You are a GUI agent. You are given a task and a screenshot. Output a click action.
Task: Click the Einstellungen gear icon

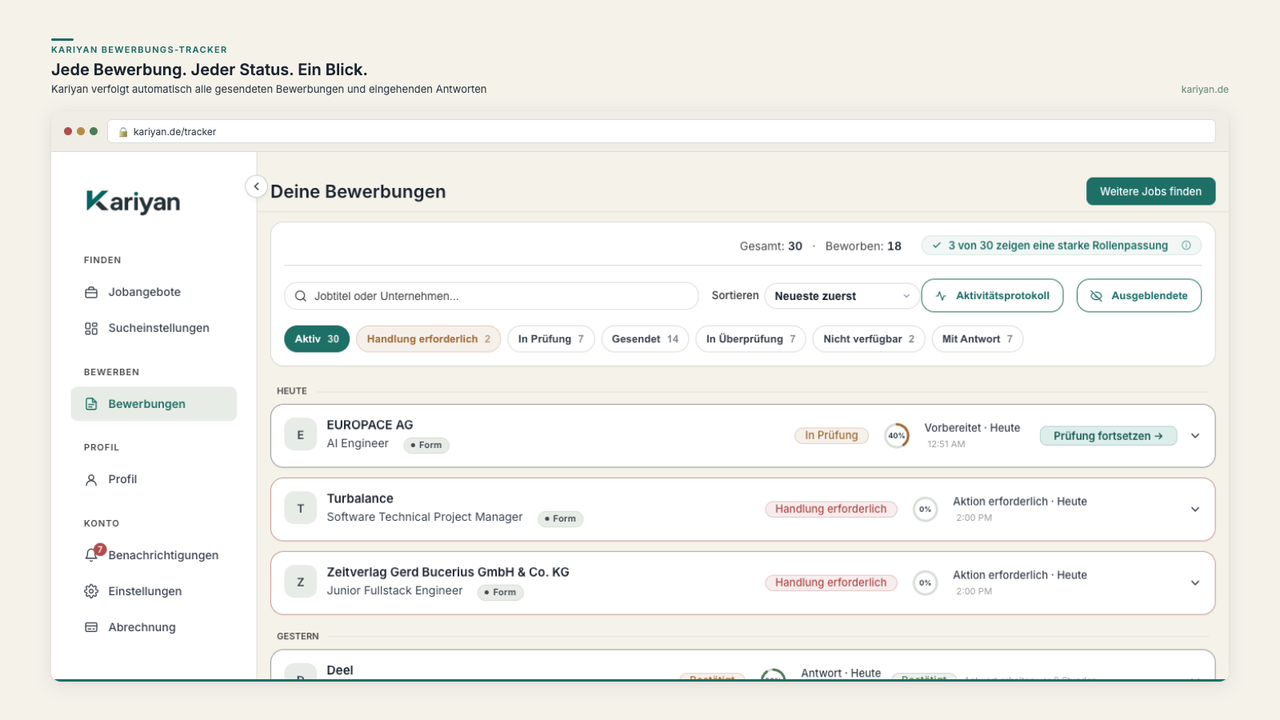pos(91,591)
